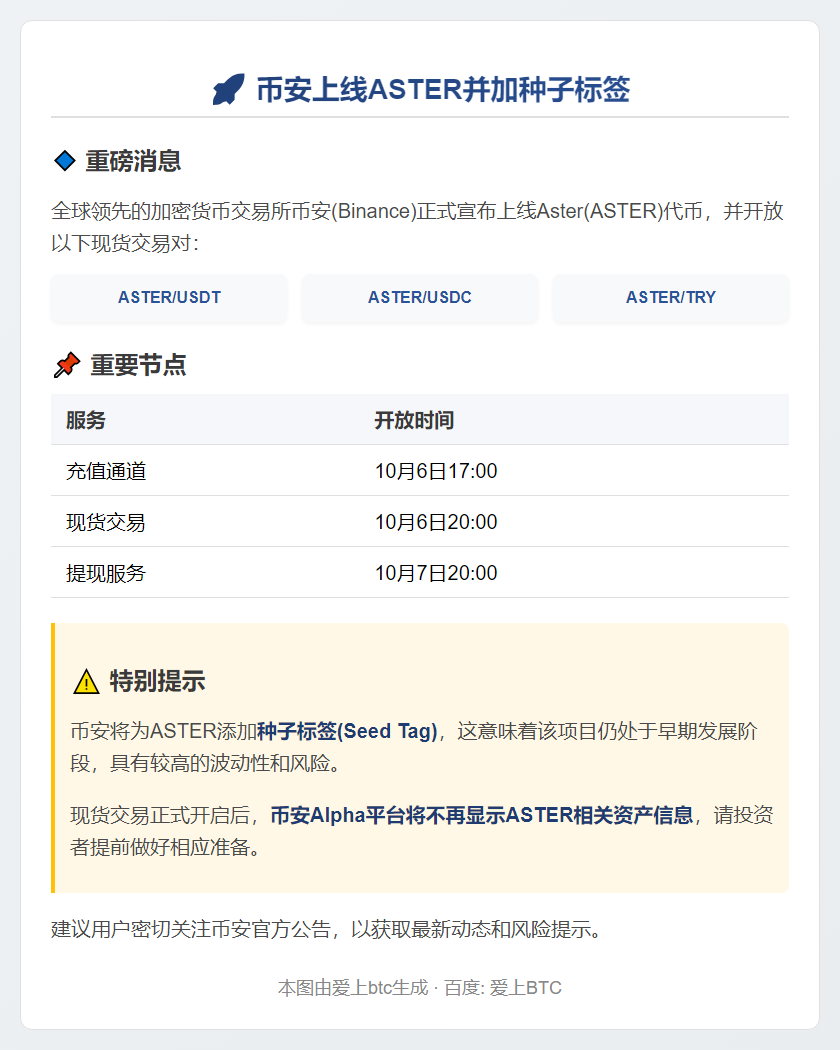
Task: Select the blue diamond icon beside 重磅消息
Action: pos(62,157)
